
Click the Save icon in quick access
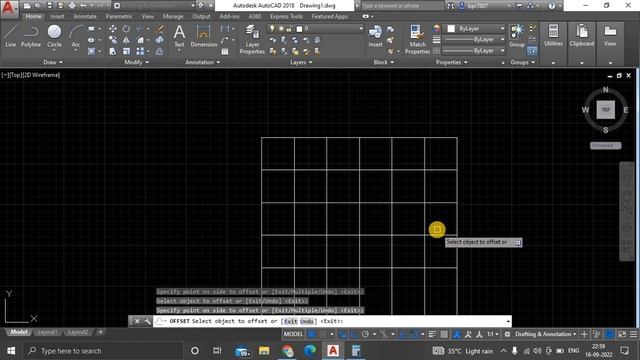(x=49, y=6)
